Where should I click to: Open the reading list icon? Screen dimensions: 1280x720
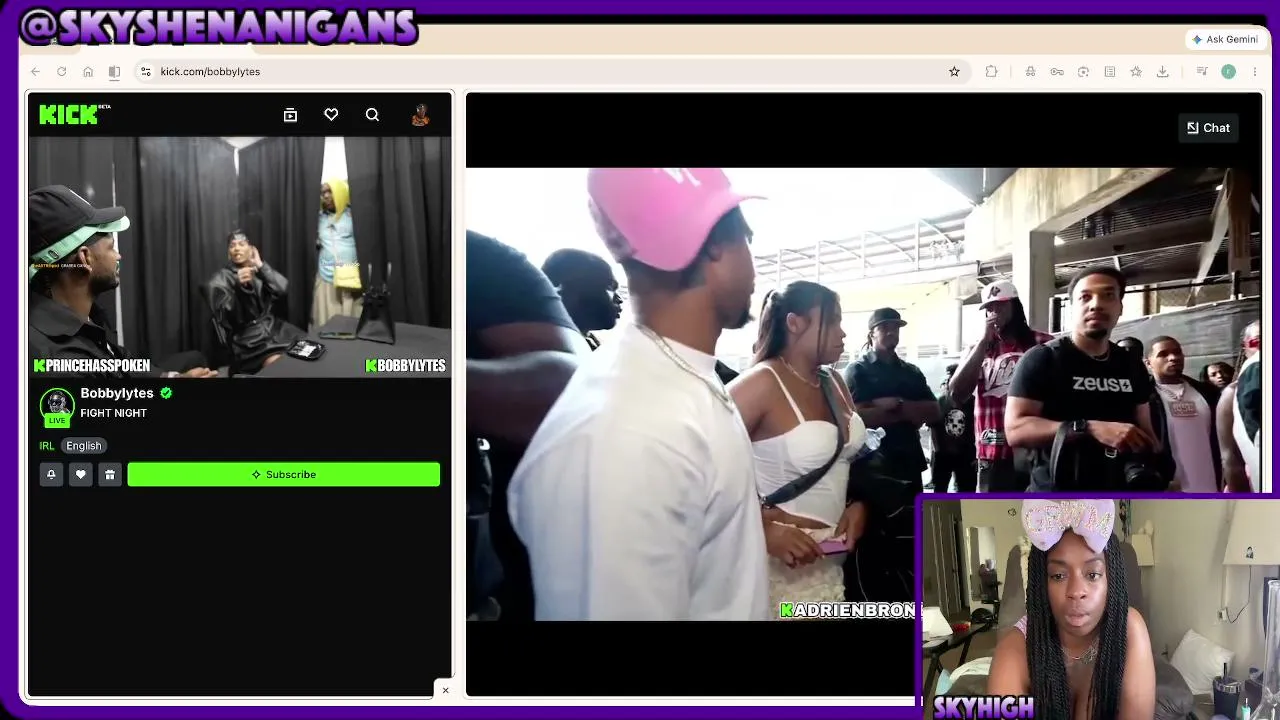pyautogui.click(x=1110, y=72)
